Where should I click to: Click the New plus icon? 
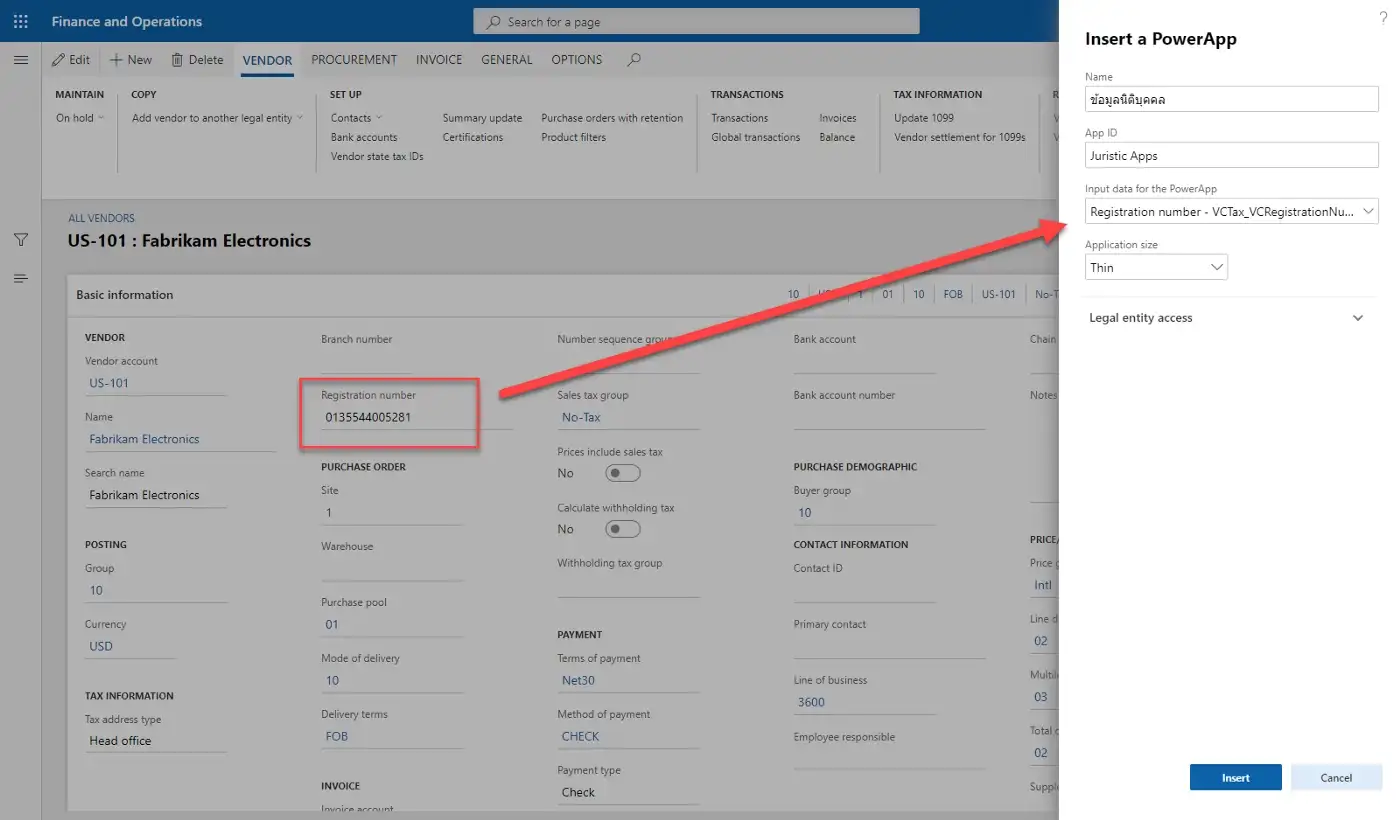coord(116,60)
